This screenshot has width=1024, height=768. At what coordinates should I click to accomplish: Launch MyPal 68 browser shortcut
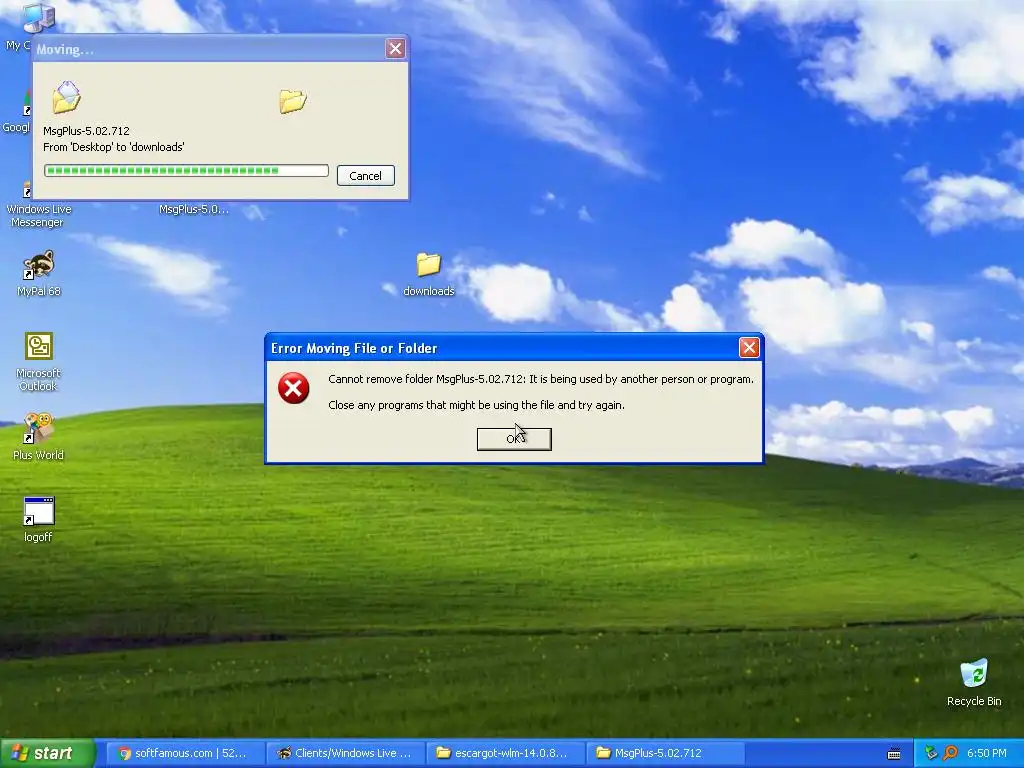click(39, 274)
